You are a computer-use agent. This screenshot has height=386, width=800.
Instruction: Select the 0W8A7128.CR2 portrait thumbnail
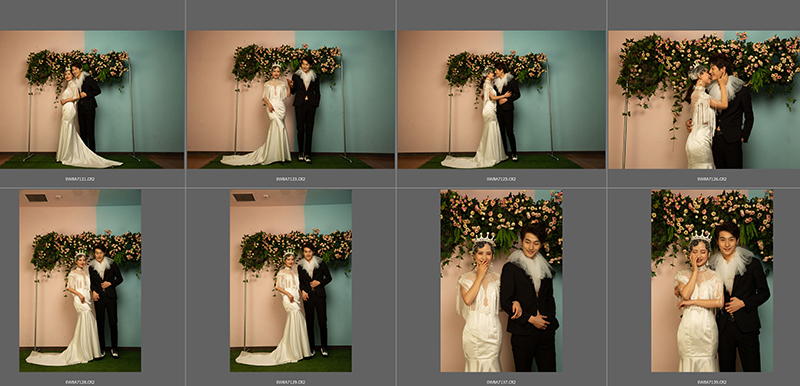click(80, 281)
